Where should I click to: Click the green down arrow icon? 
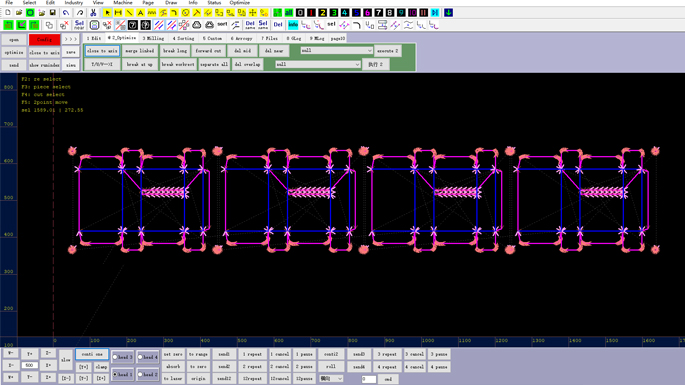point(448,13)
